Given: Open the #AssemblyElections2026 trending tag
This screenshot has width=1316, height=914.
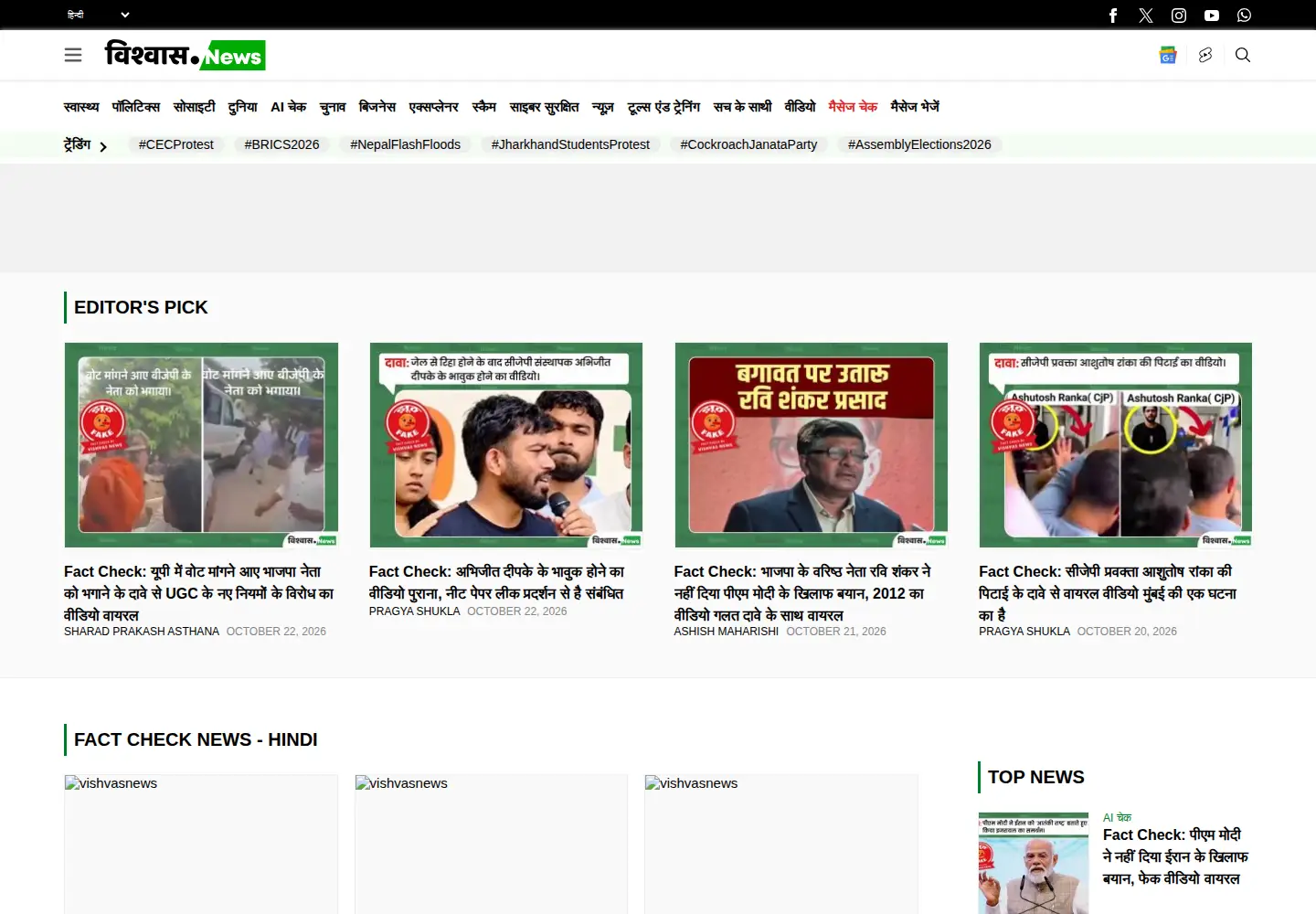Looking at the screenshot, I should pyautogui.click(x=919, y=144).
